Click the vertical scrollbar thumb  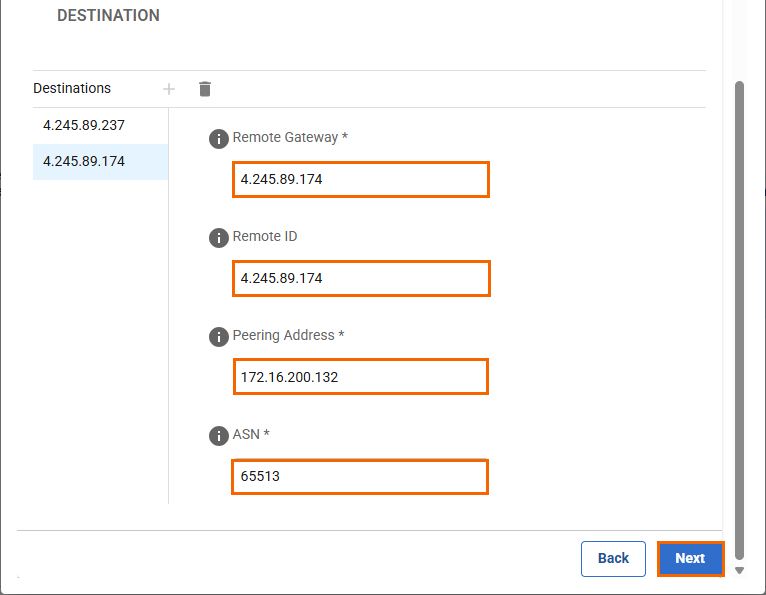pos(740,320)
